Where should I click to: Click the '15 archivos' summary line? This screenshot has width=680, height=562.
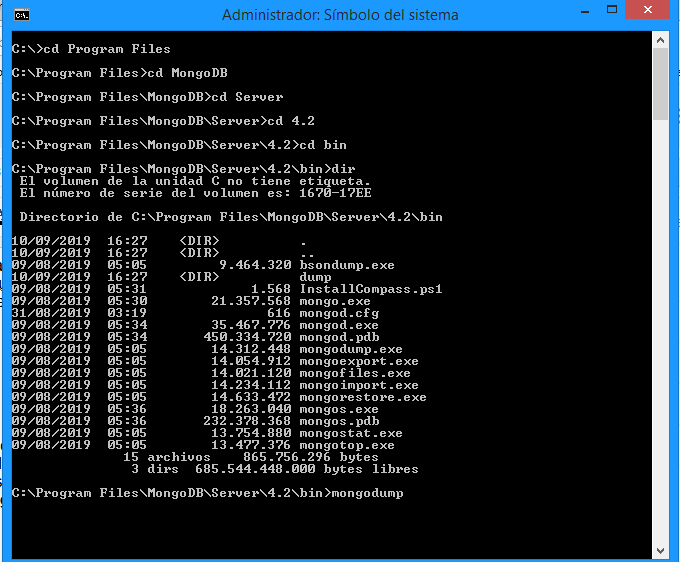(251, 457)
